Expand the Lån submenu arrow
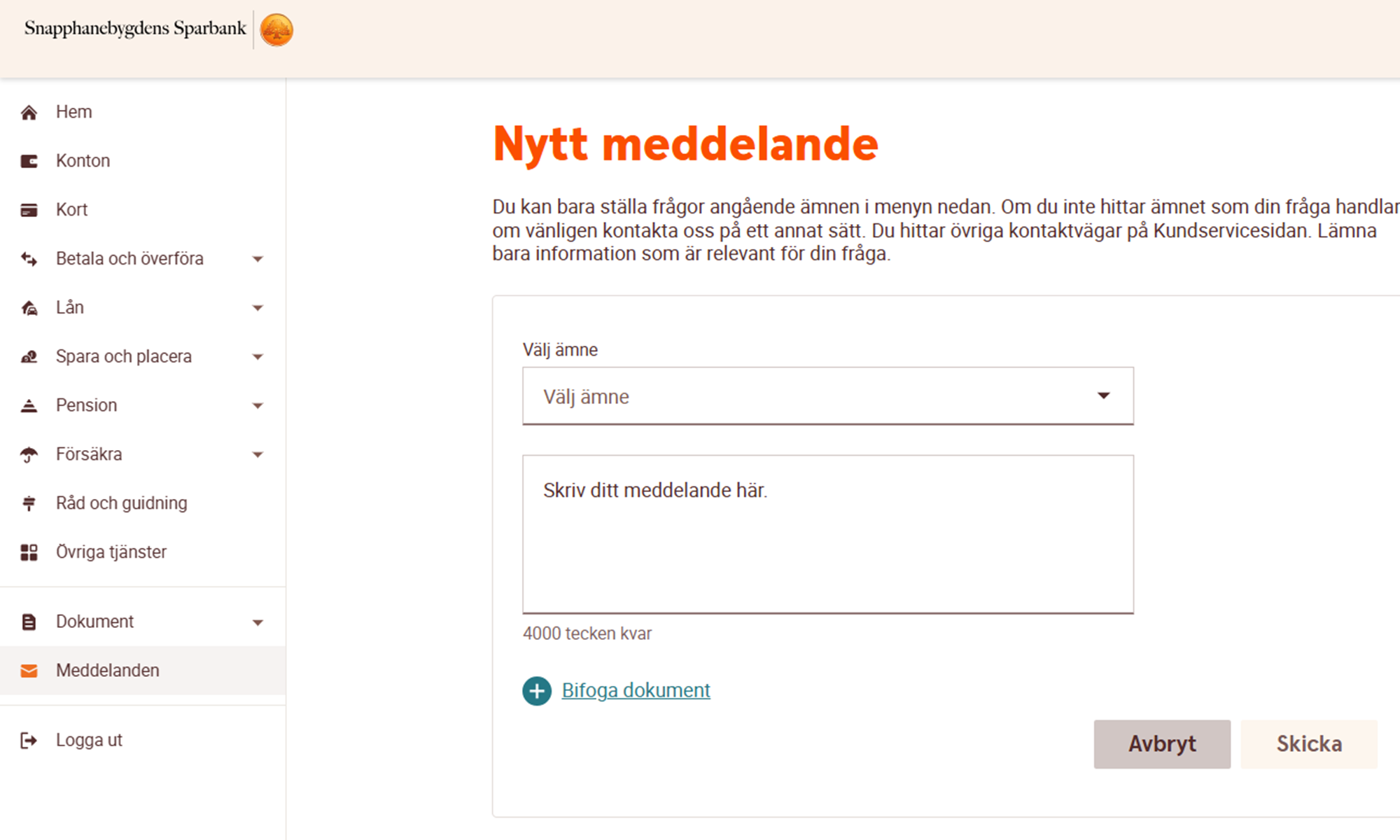Image resolution: width=1400 pixels, height=840 pixels. pos(258,308)
